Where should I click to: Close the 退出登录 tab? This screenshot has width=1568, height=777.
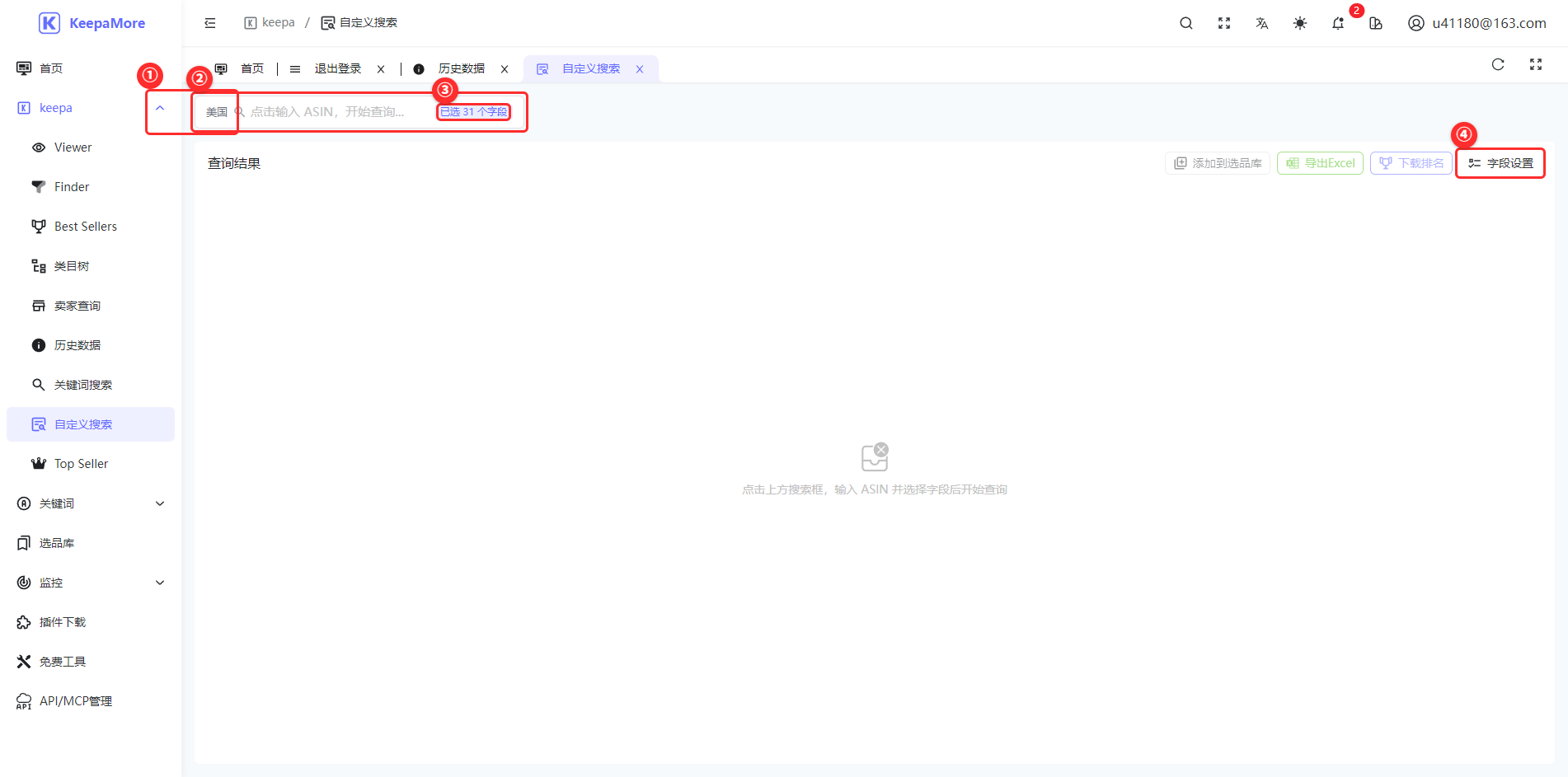381,69
